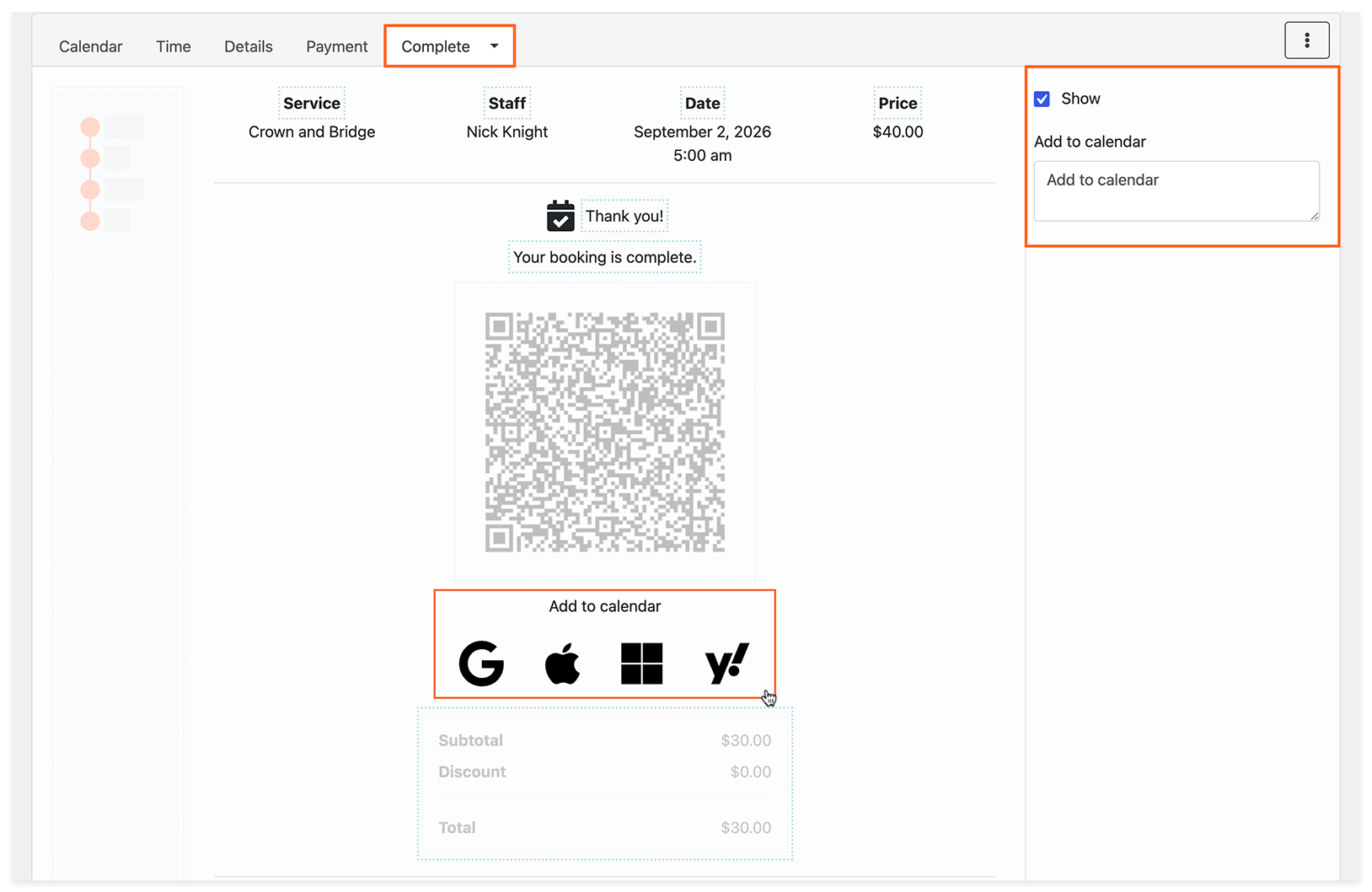This screenshot has height=892, width=1372.
Task: Switch to the Time tab
Action: click(x=174, y=46)
